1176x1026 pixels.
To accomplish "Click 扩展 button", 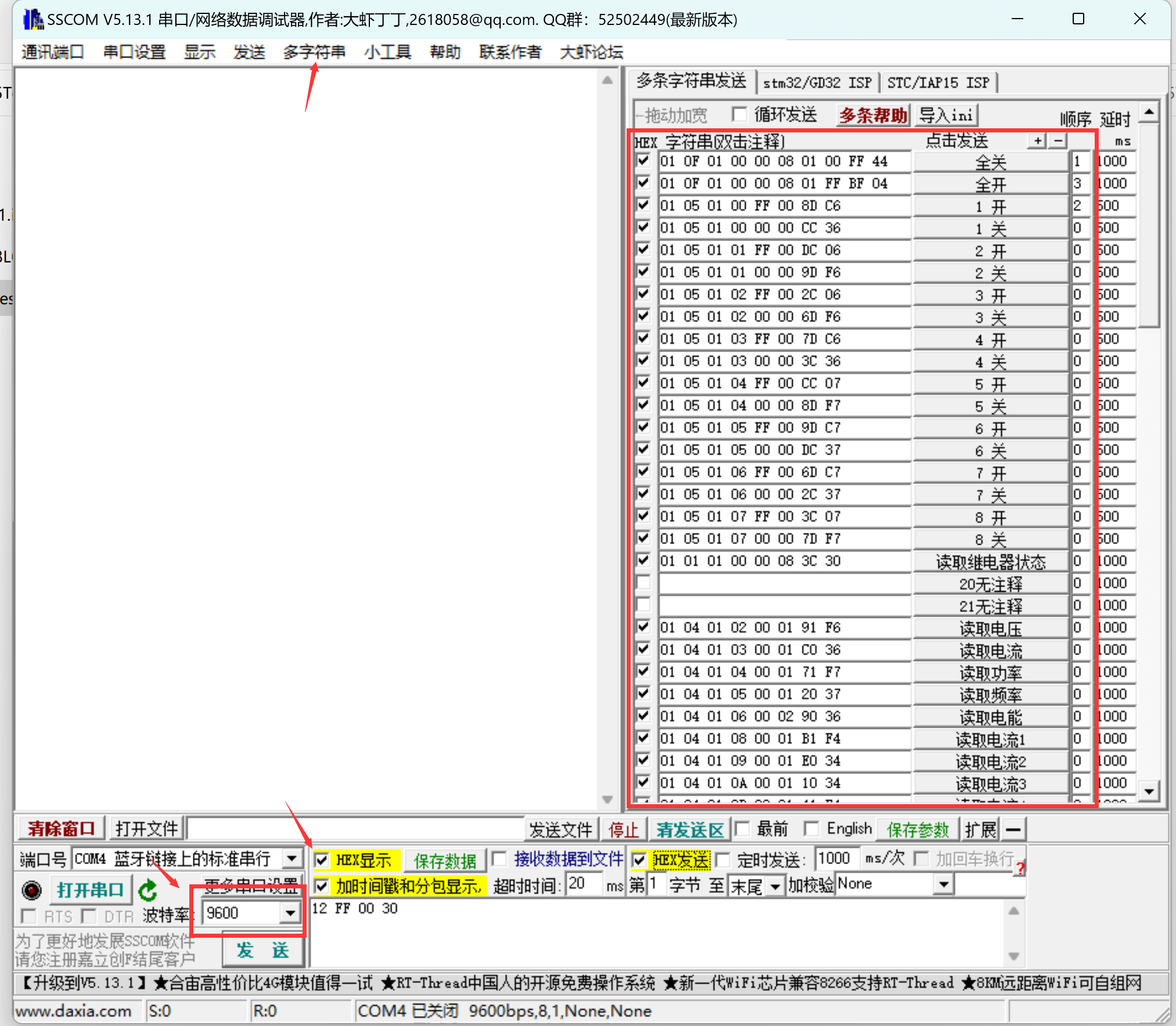I will (x=980, y=829).
